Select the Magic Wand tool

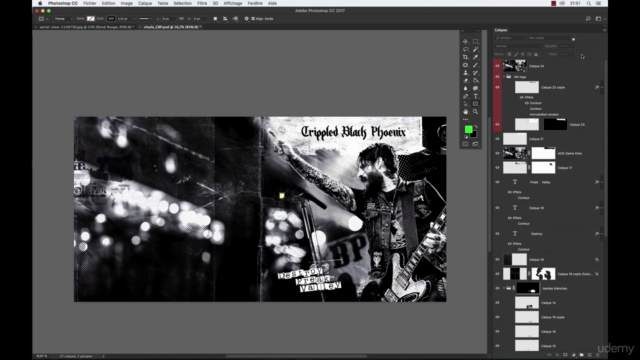click(x=476, y=49)
